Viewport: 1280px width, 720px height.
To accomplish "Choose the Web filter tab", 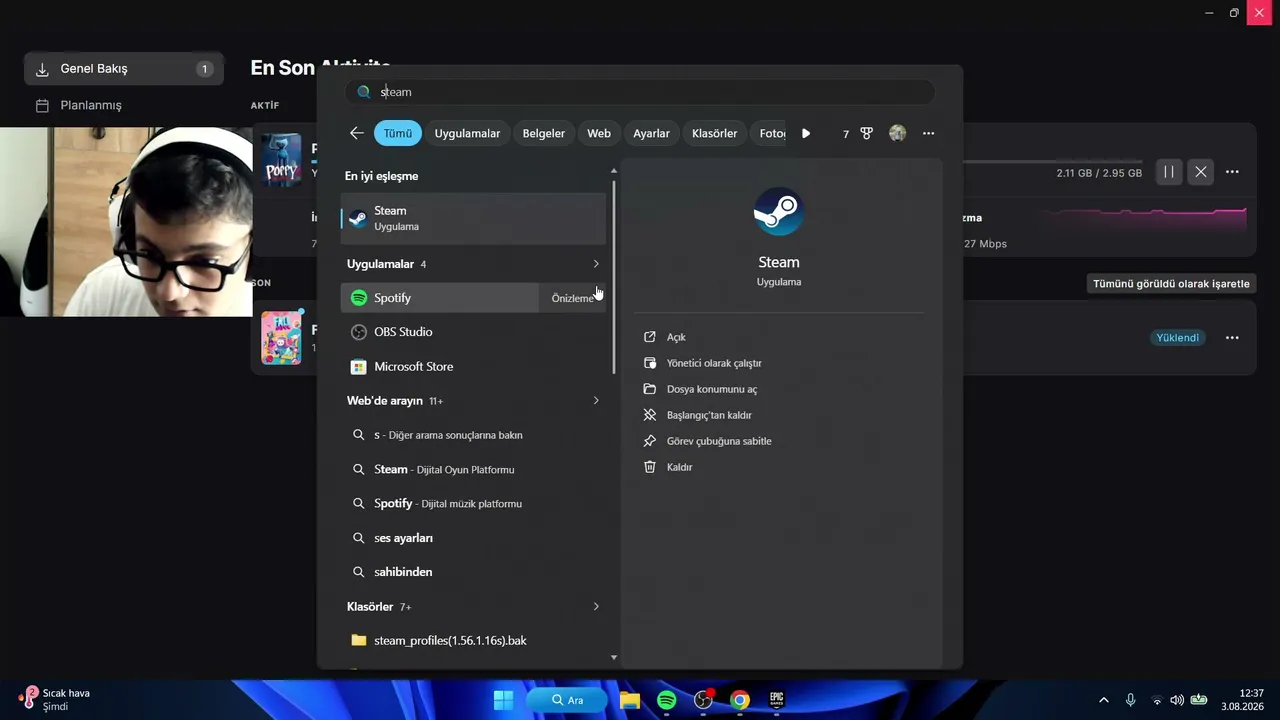I will pyautogui.click(x=599, y=133).
